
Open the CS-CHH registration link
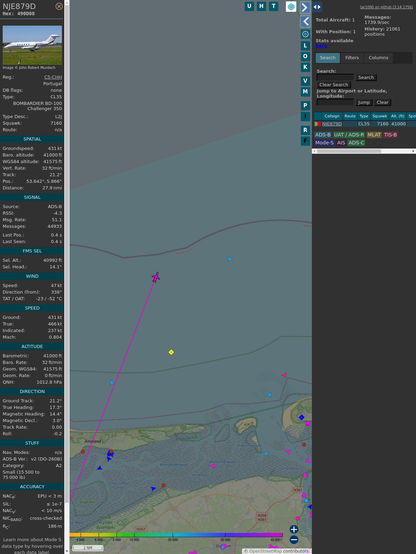pos(53,77)
